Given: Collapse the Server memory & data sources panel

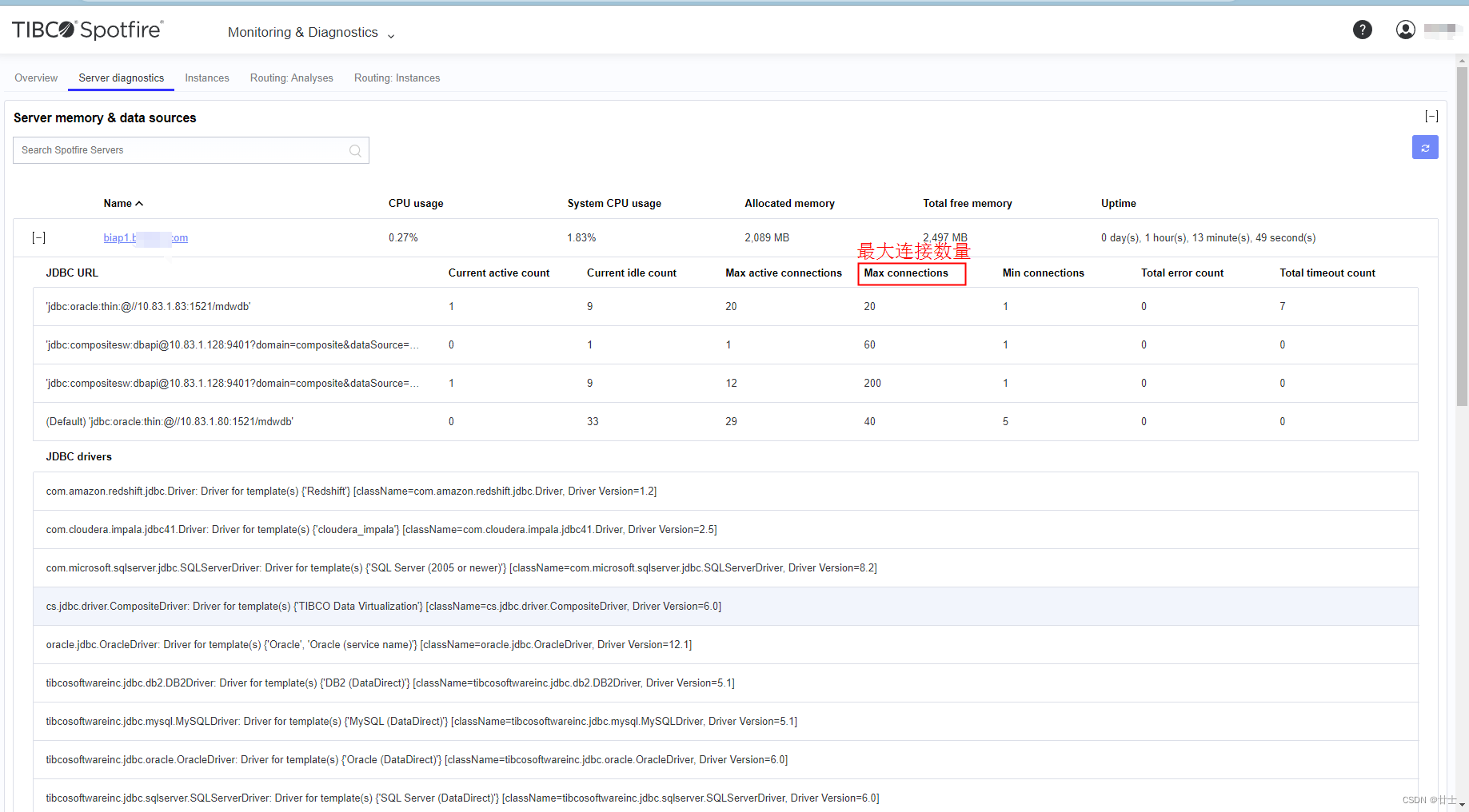Looking at the screenshot, I should 1431,117.
